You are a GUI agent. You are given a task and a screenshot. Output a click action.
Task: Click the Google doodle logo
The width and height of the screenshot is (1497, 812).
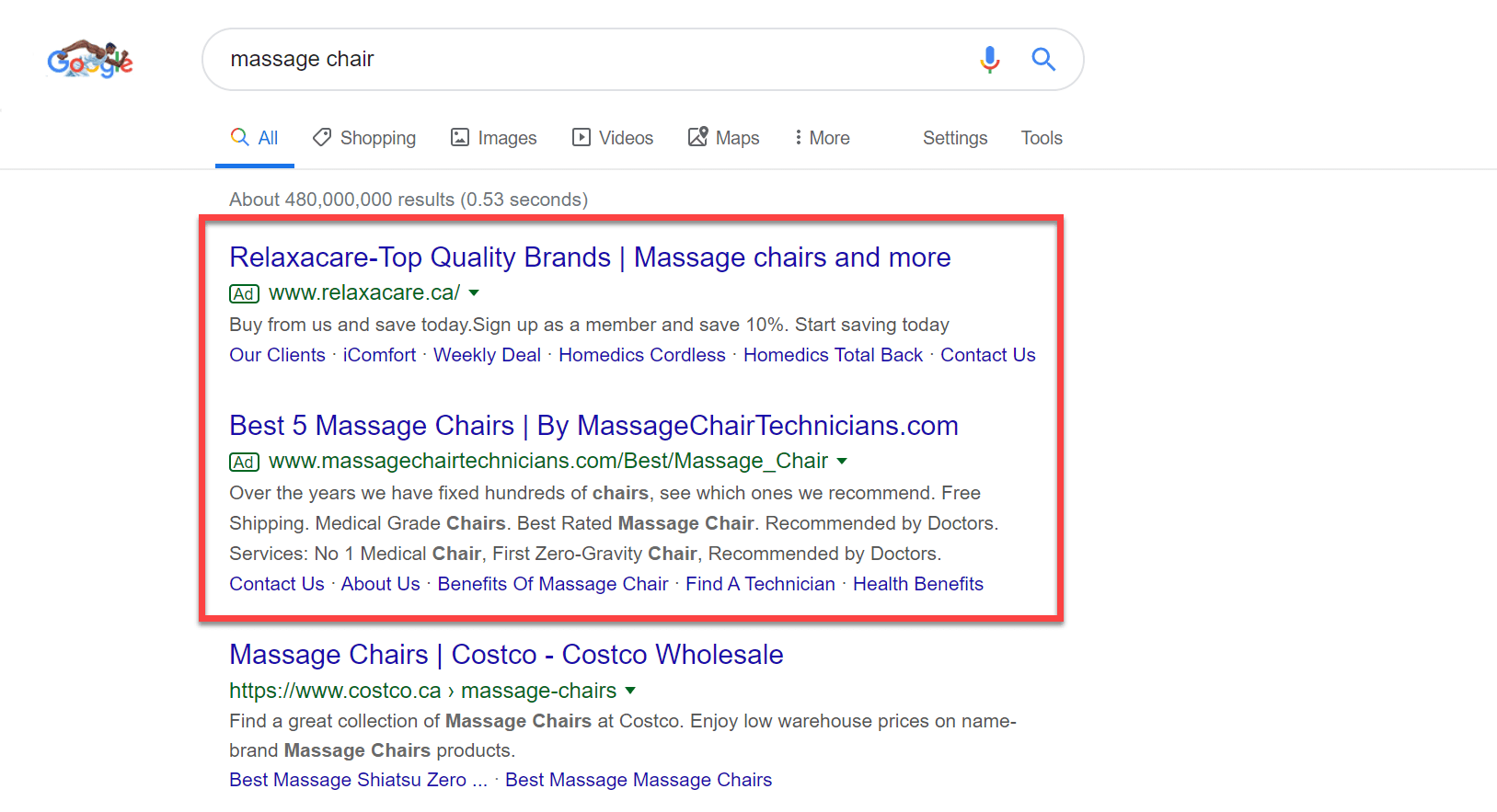point(90,60)
